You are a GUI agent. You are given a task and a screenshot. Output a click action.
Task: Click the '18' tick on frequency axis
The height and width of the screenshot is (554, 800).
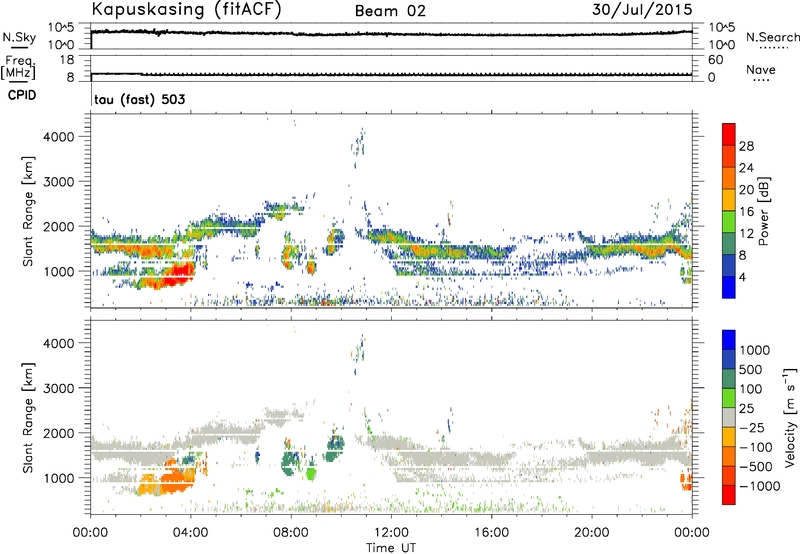(x=66, y=60)
